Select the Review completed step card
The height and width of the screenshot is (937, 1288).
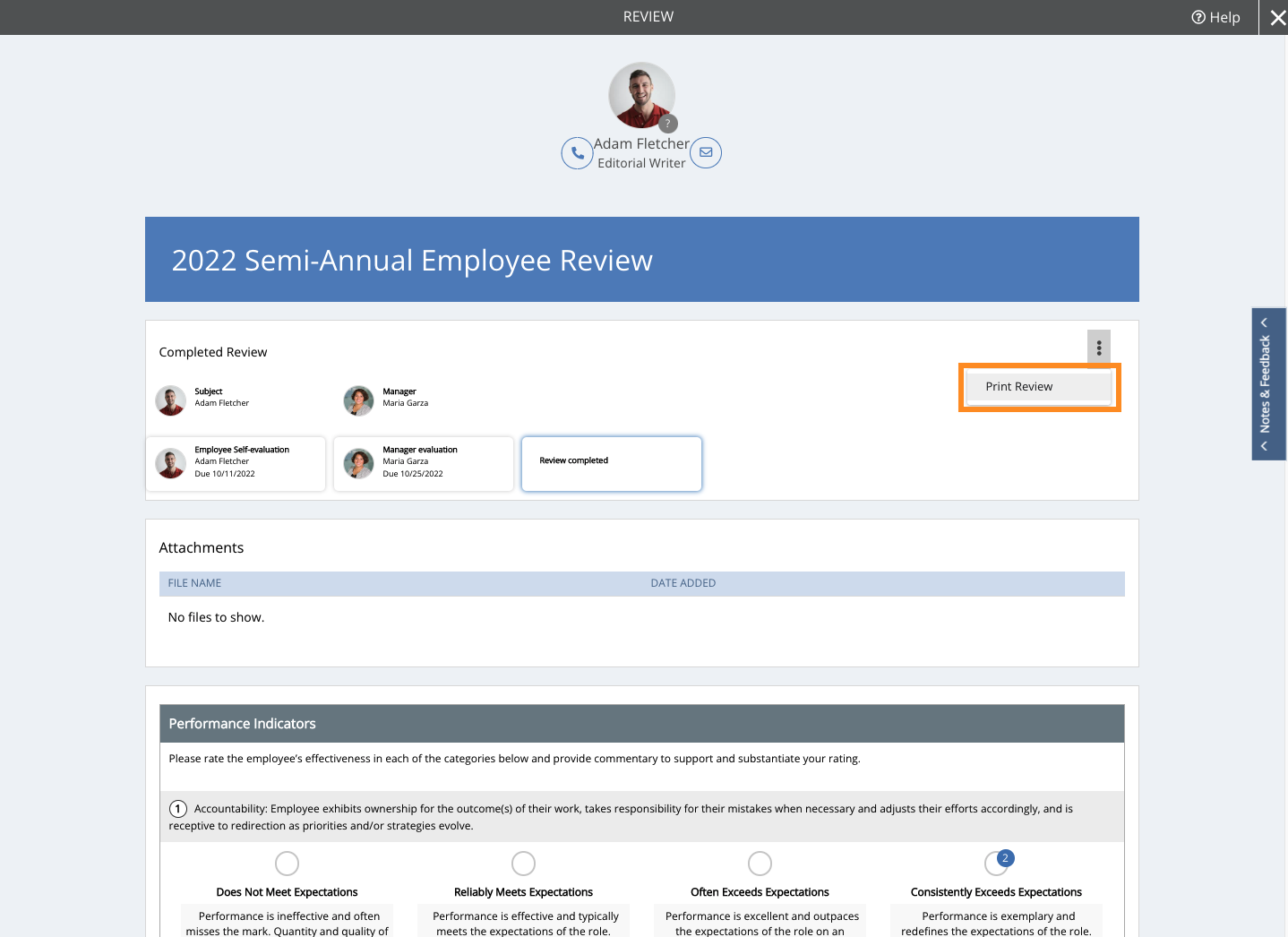(612, 464)
